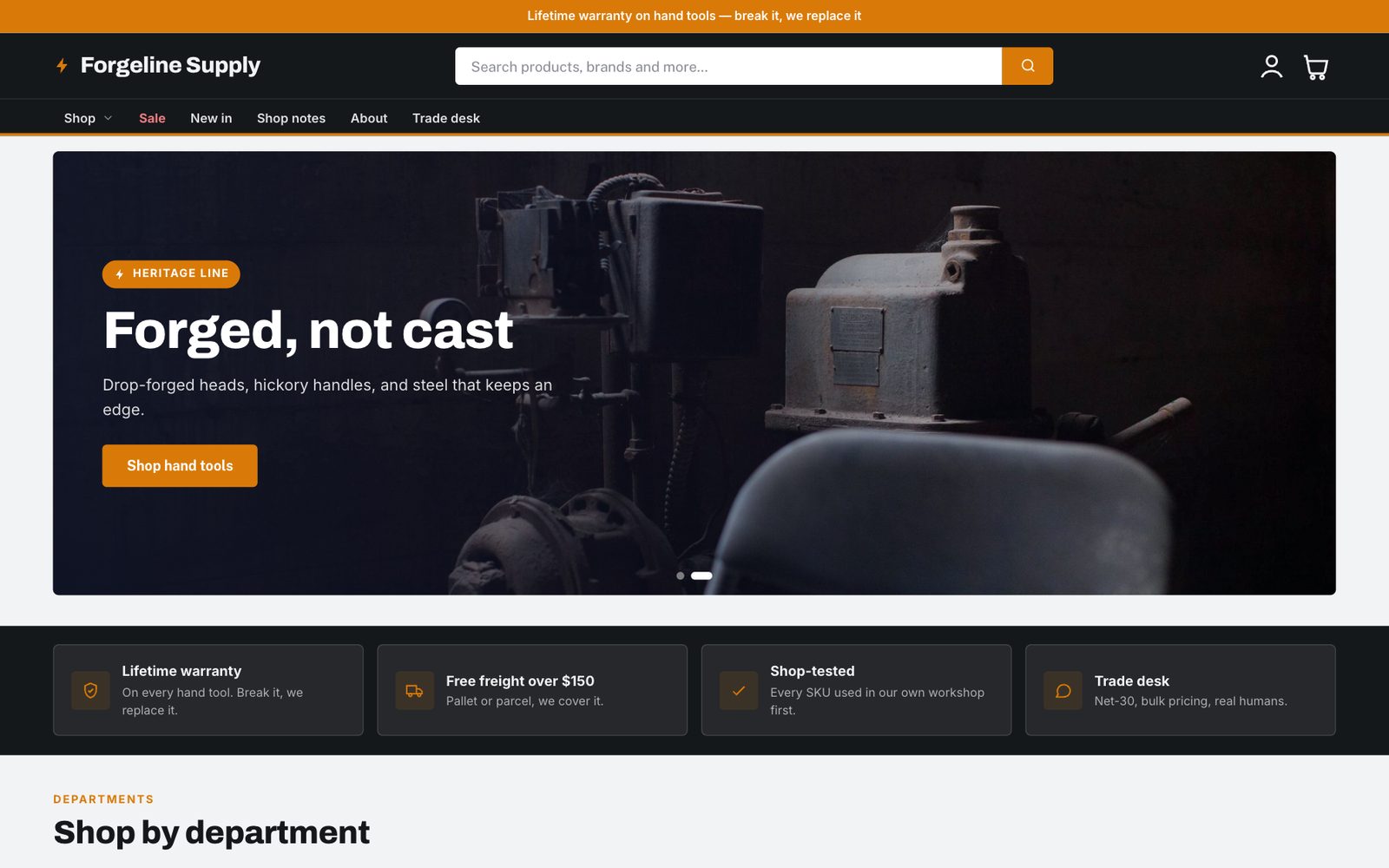
Task: Expand the Shop dropdown chevron
Action: click(x=108, y=118)
